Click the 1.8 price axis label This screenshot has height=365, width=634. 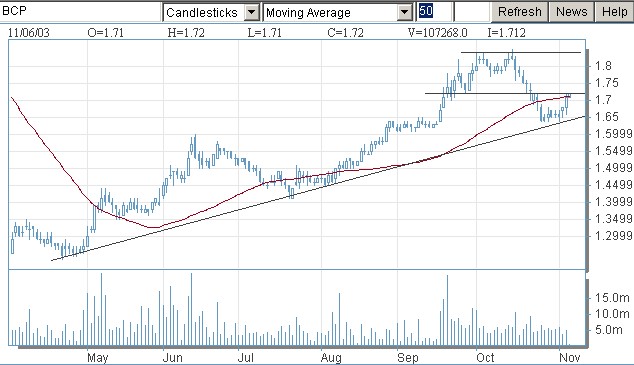[603, 65]
